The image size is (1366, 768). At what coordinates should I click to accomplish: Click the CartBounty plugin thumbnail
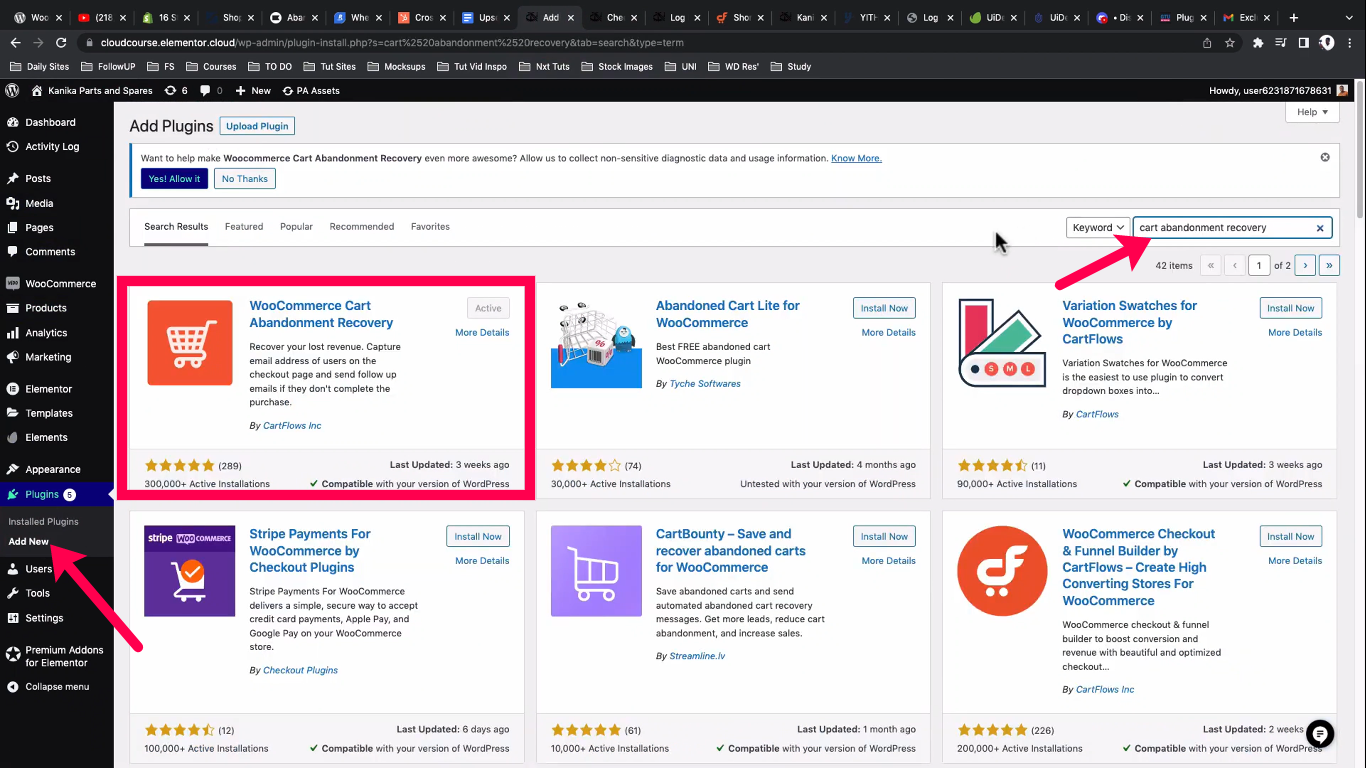[596, 571]
